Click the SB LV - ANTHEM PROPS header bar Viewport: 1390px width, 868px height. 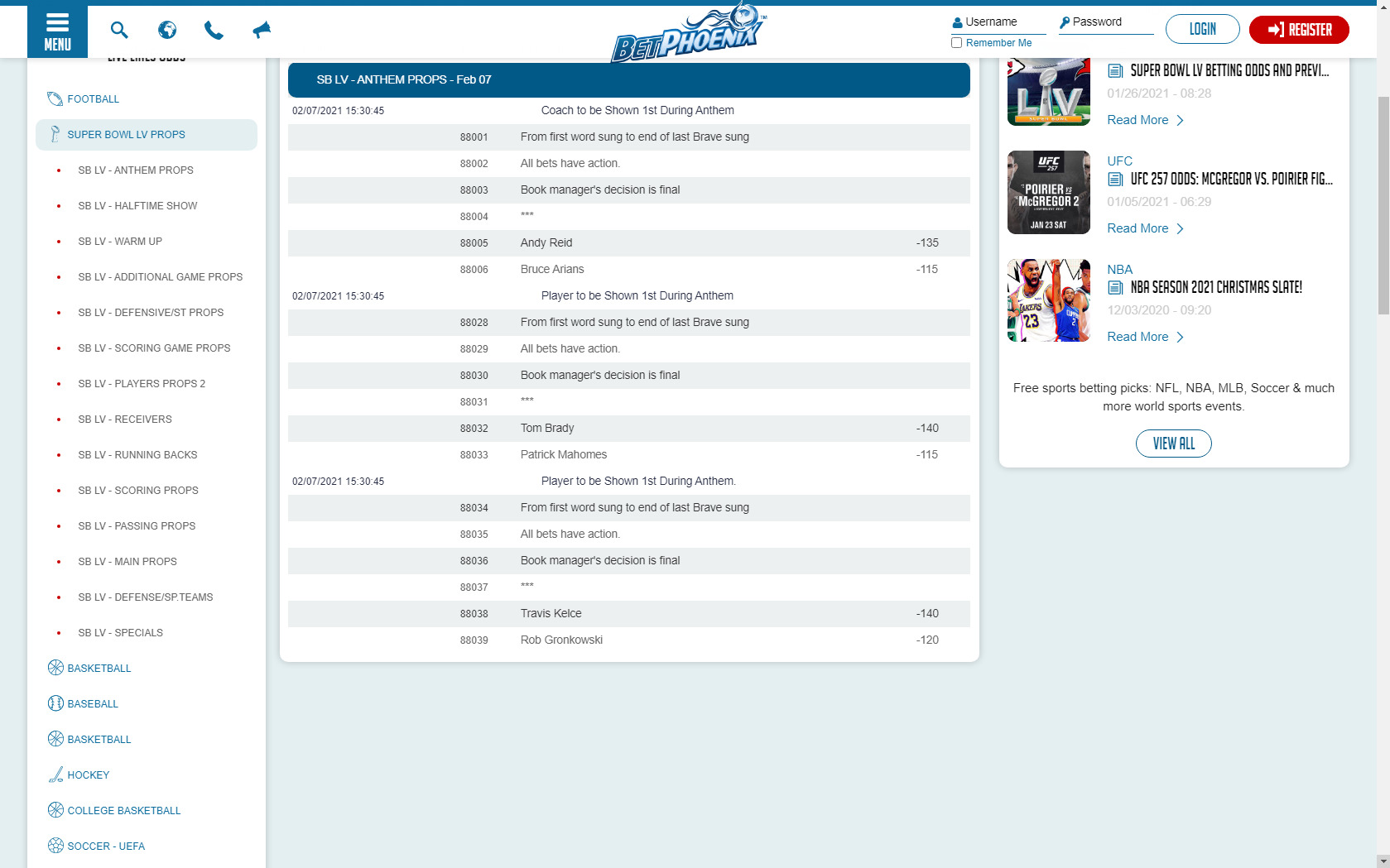coord(628,80)
